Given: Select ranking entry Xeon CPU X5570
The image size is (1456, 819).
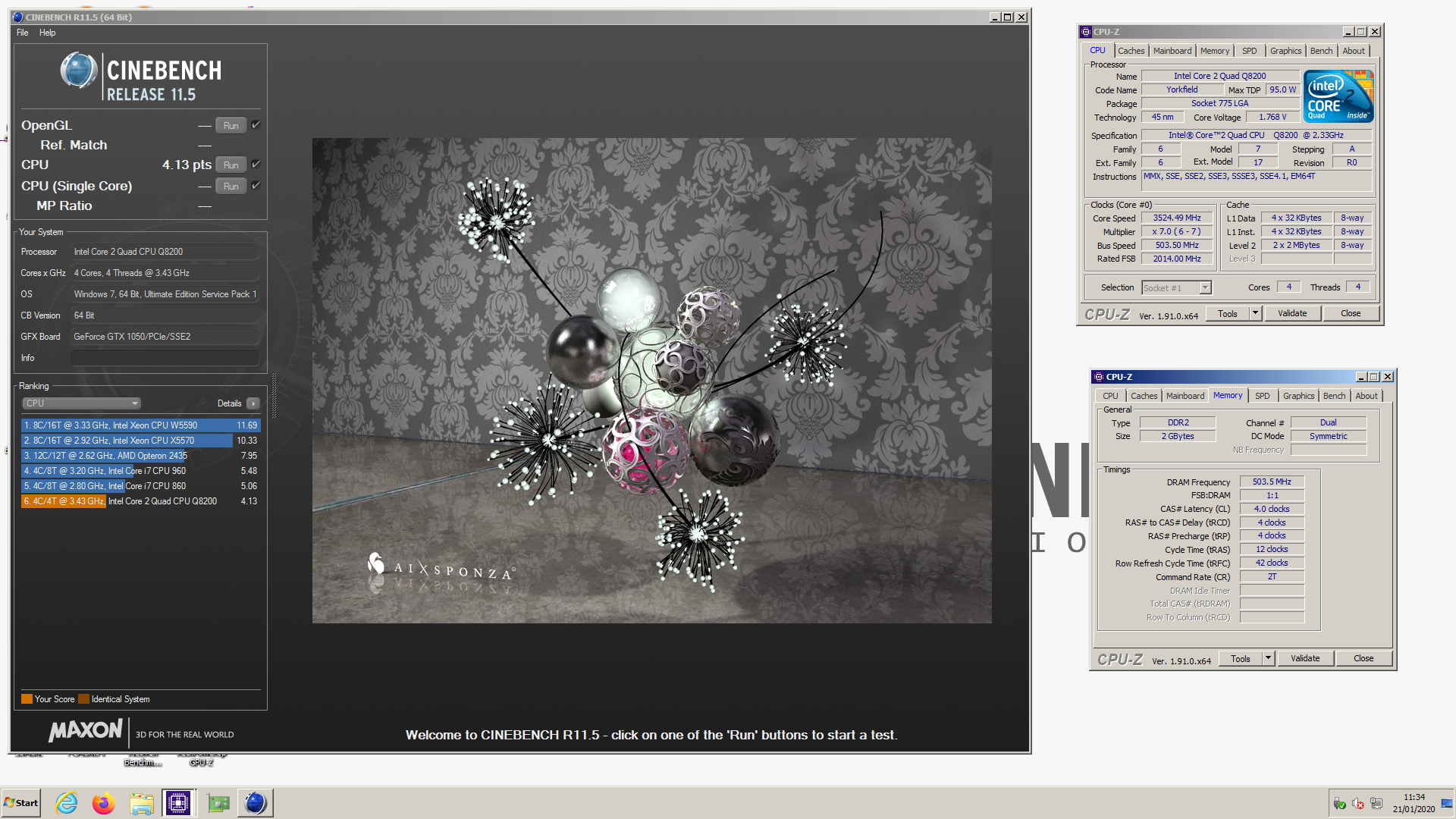Looking at the screenshot, I should pos(140,441).
